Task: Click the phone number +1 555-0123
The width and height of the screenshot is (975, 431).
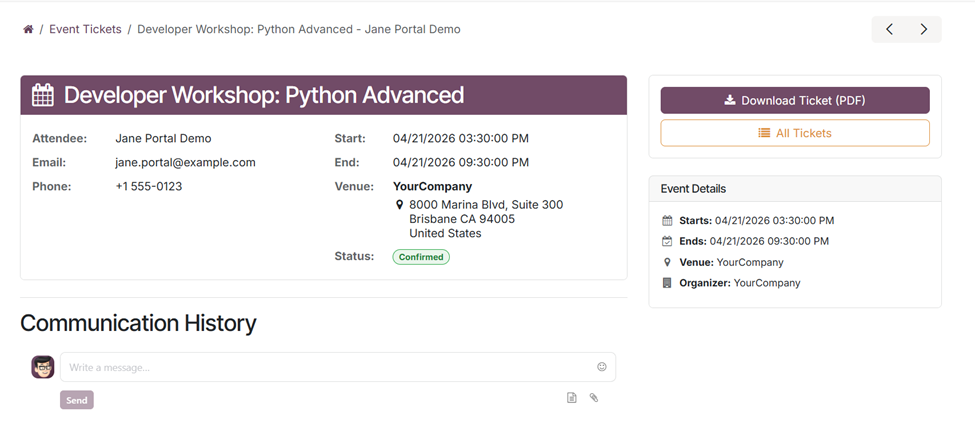Action: [x=149, y=186]
